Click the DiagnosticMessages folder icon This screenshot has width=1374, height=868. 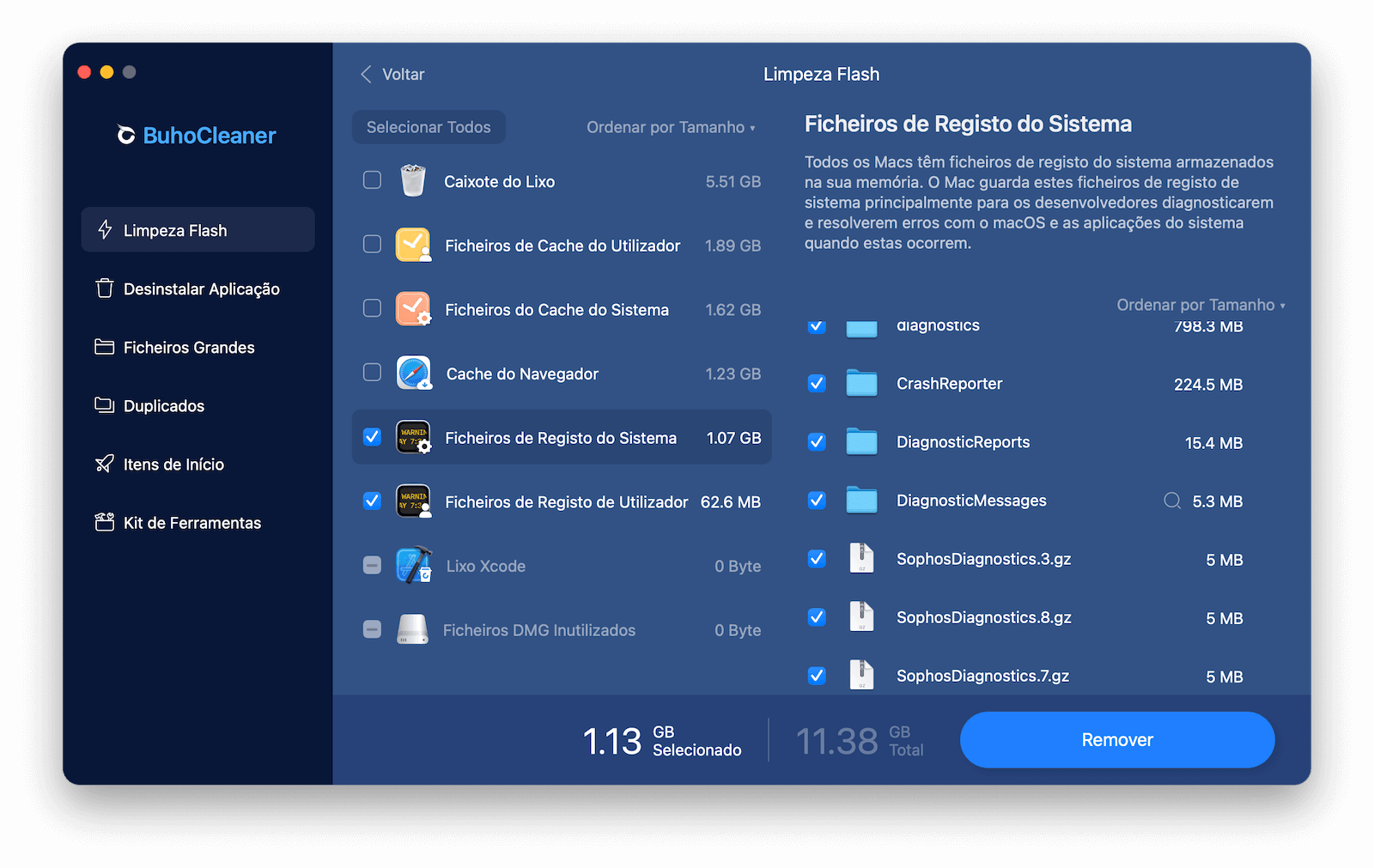click(861, 501)
